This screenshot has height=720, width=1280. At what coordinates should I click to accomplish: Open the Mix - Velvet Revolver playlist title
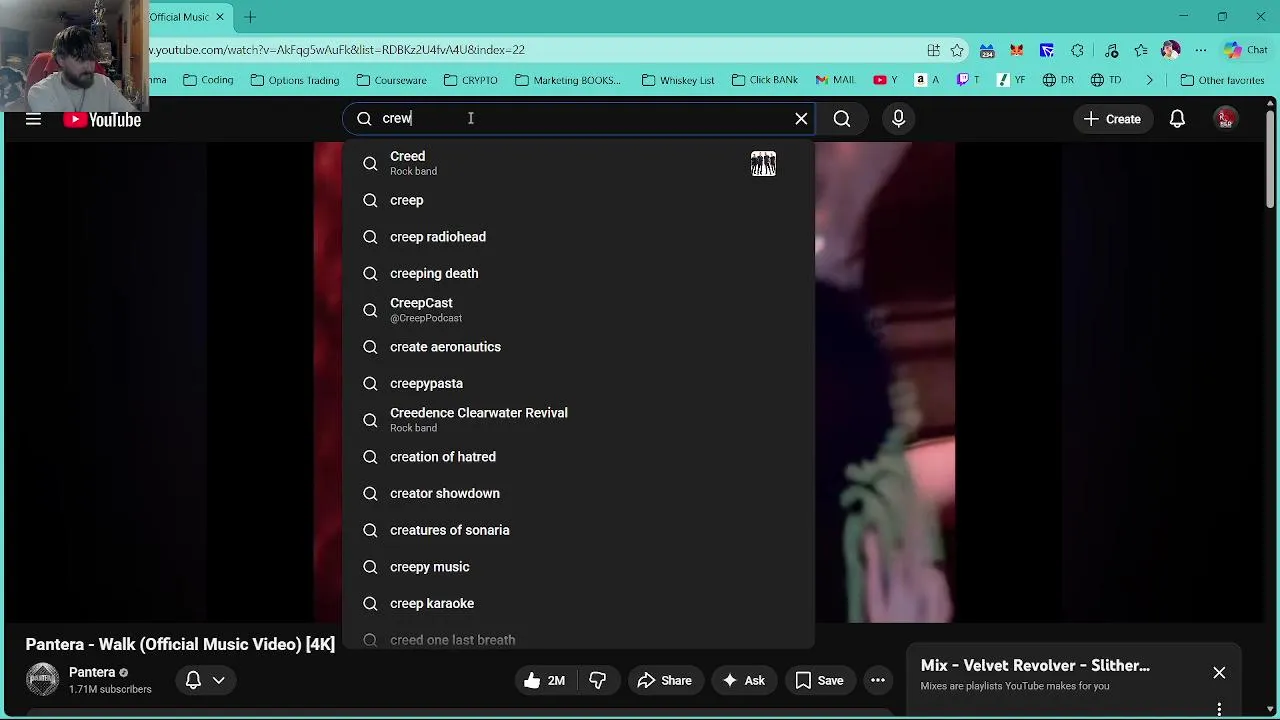(1035, 666)
